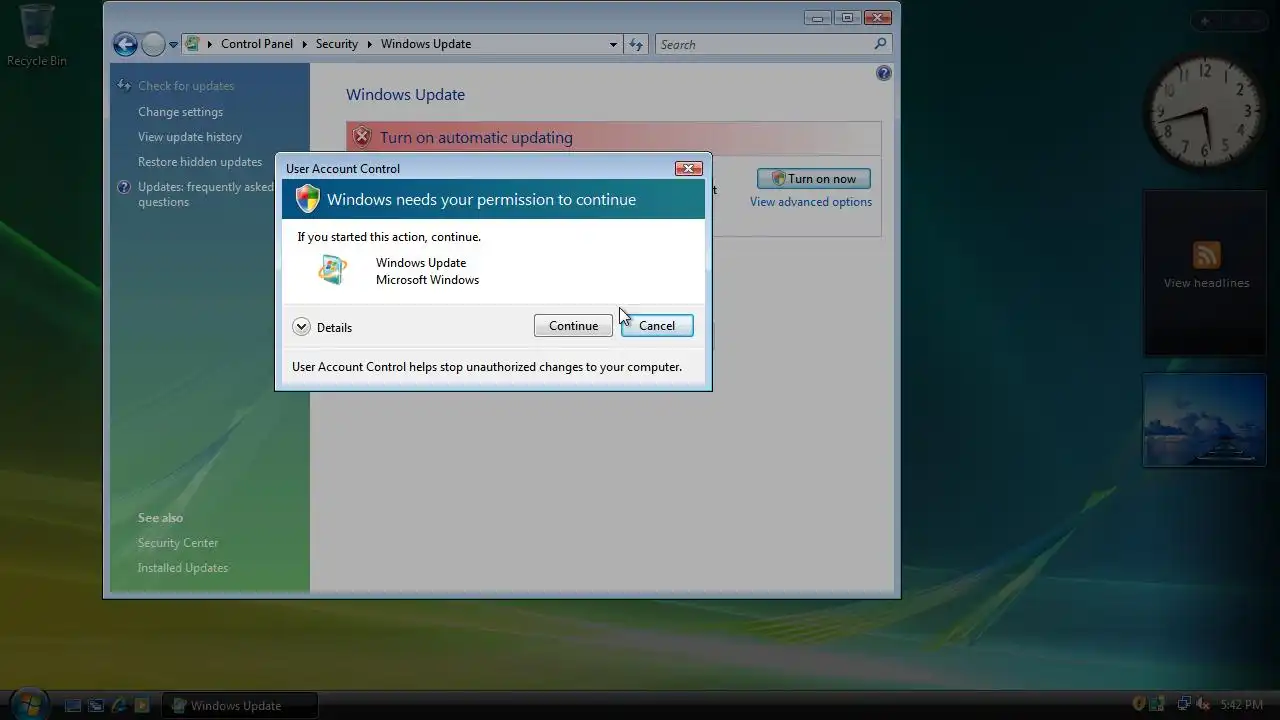Close the User Account Control dialog

tap(688, 168)
